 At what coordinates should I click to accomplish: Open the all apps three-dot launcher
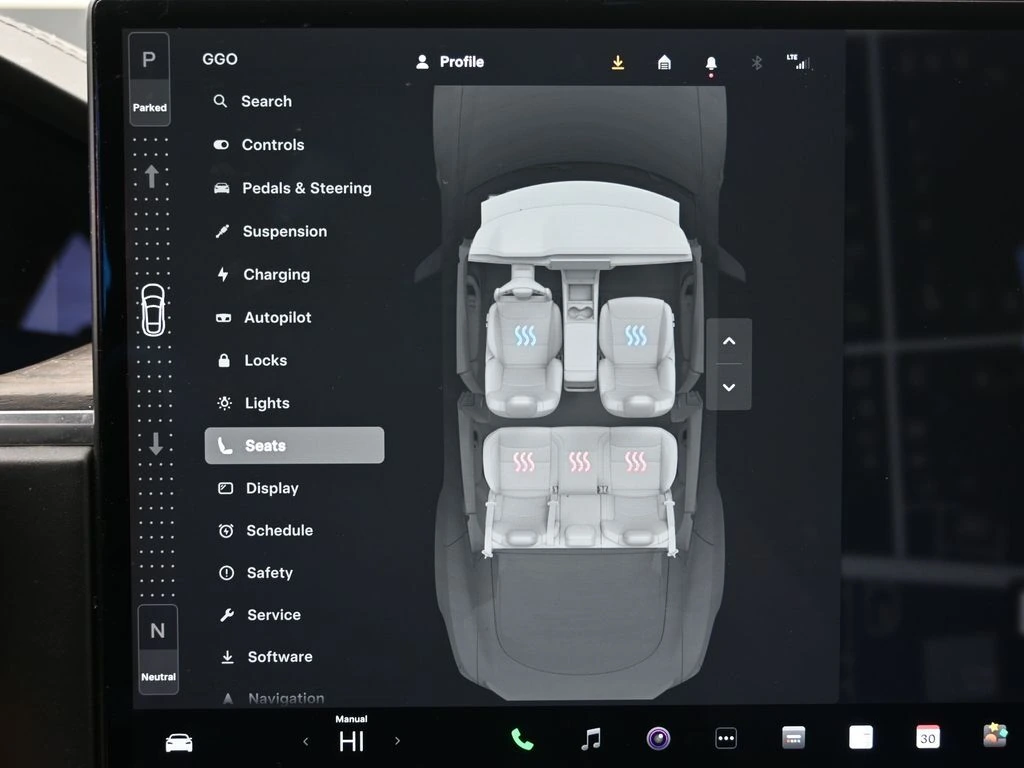(x=726, y=739)
